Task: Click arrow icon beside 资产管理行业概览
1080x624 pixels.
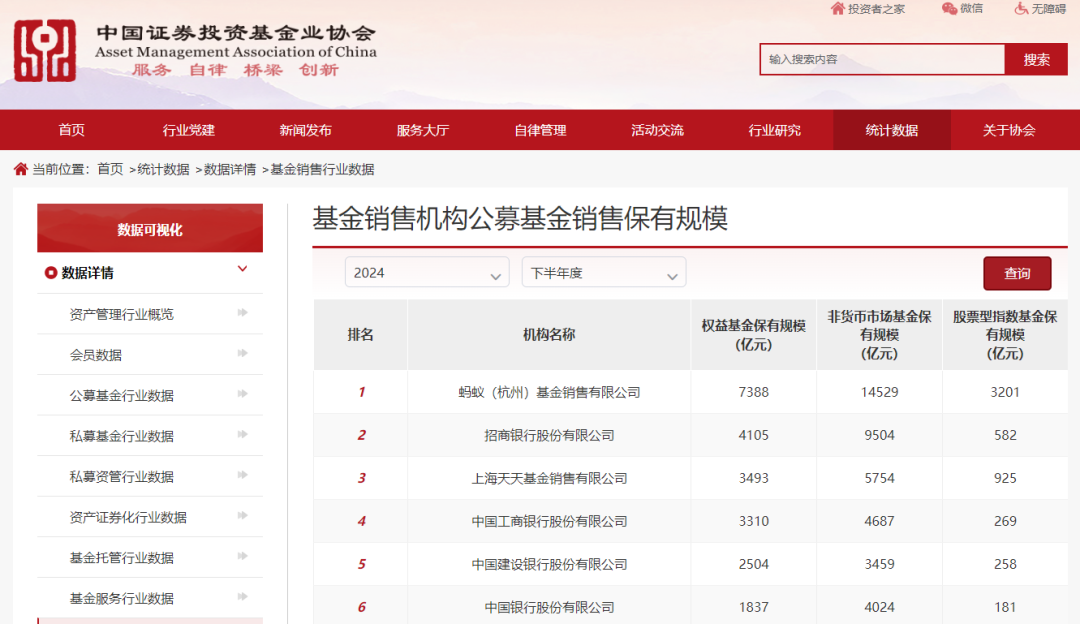Action: click(x=242, y=313)
